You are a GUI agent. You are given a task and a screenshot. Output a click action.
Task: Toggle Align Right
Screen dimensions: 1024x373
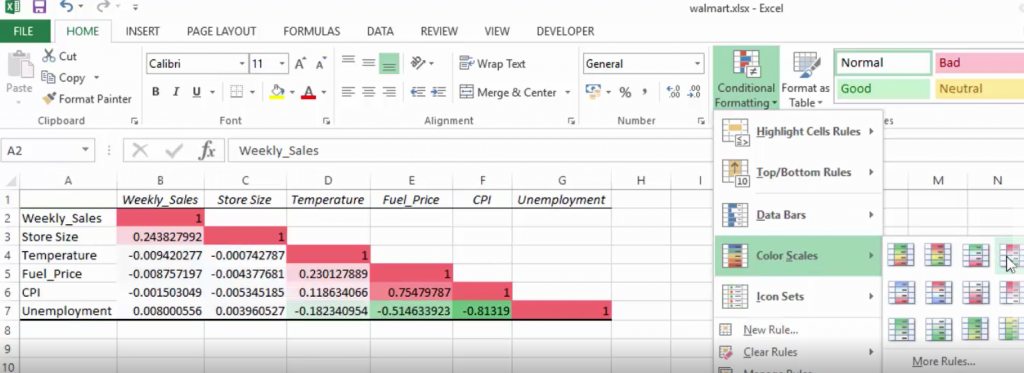click(x=389, y=92)
